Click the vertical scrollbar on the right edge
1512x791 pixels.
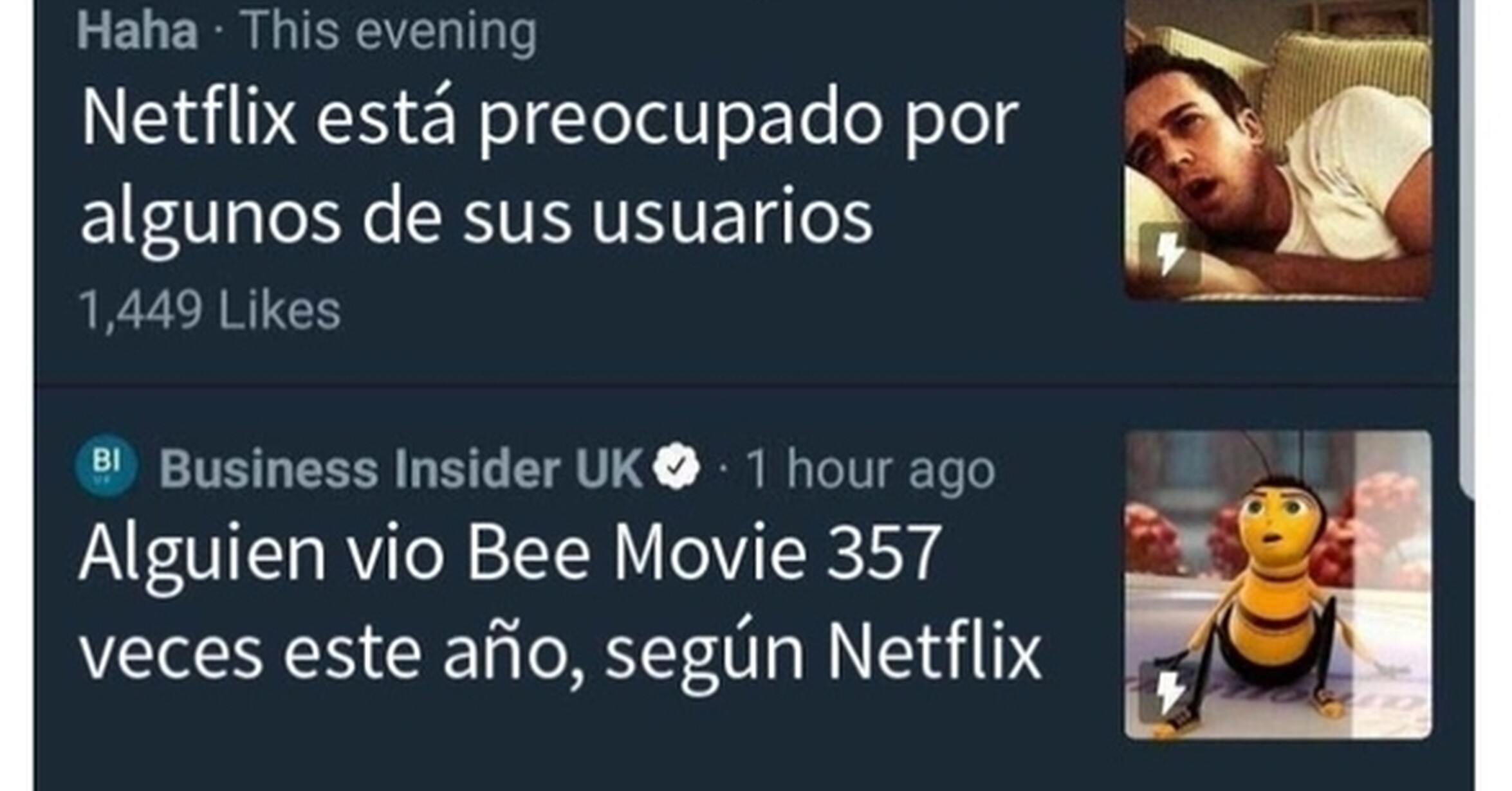[x=1468, y=248]
